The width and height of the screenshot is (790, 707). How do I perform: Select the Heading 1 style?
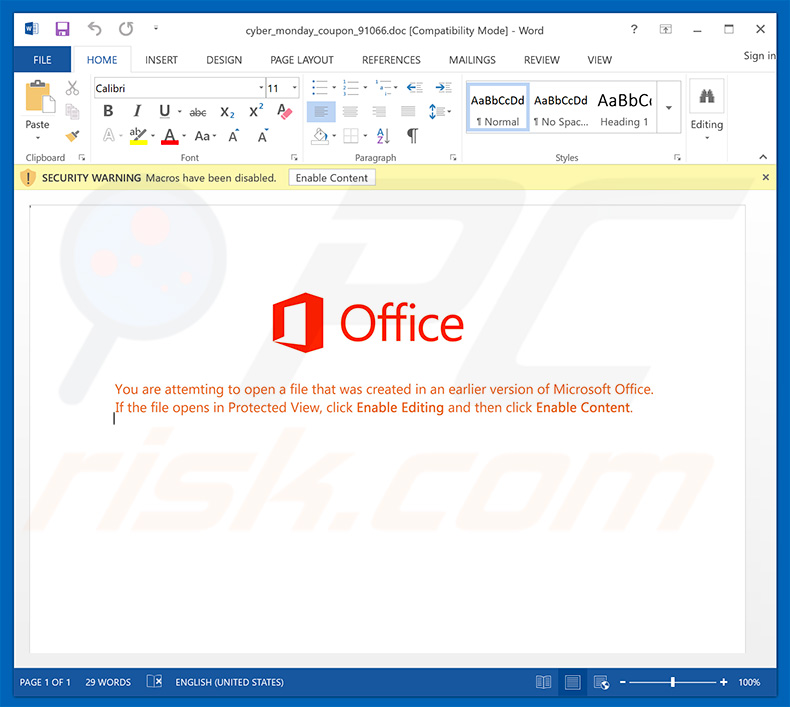(x=624, y=108)
